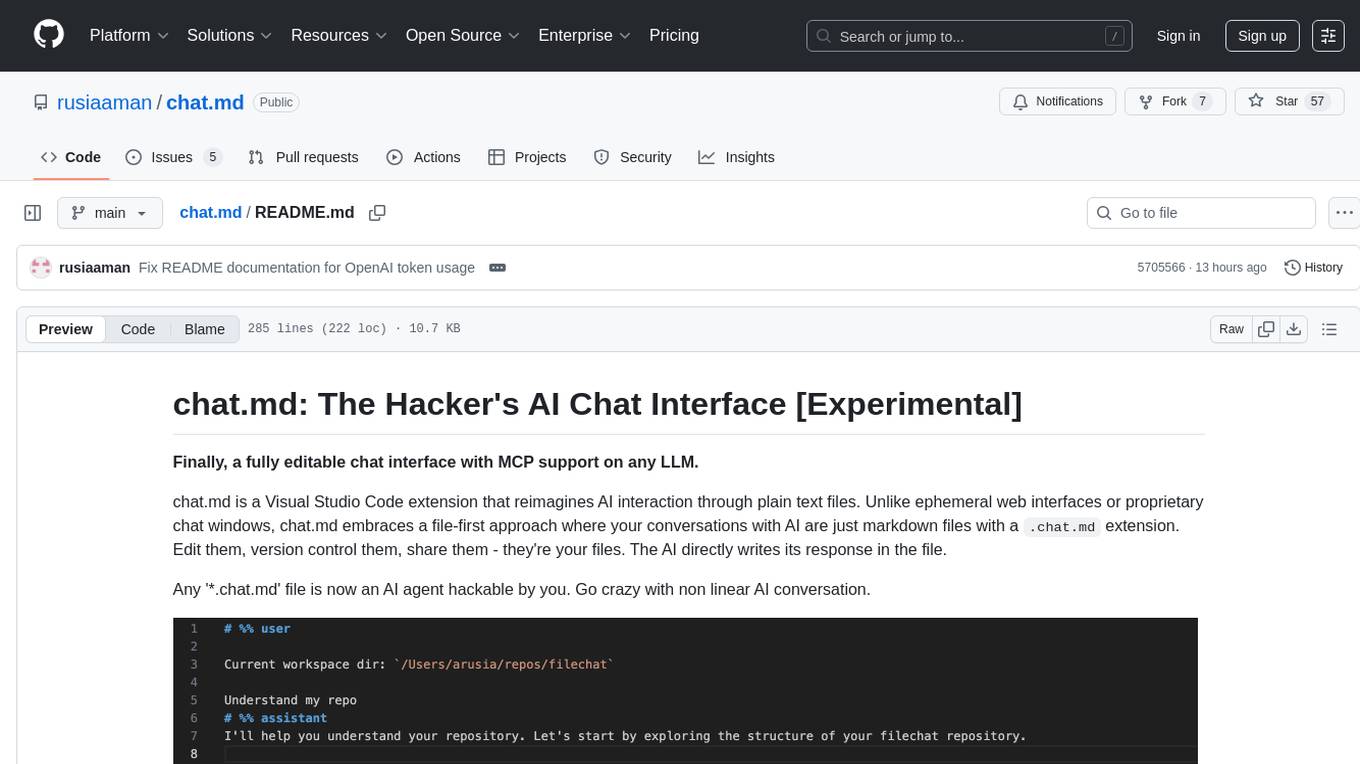Open rusiaaman's avatar image
The width and height of the screenshot is (1360, 764).
(x=41, y=268)
